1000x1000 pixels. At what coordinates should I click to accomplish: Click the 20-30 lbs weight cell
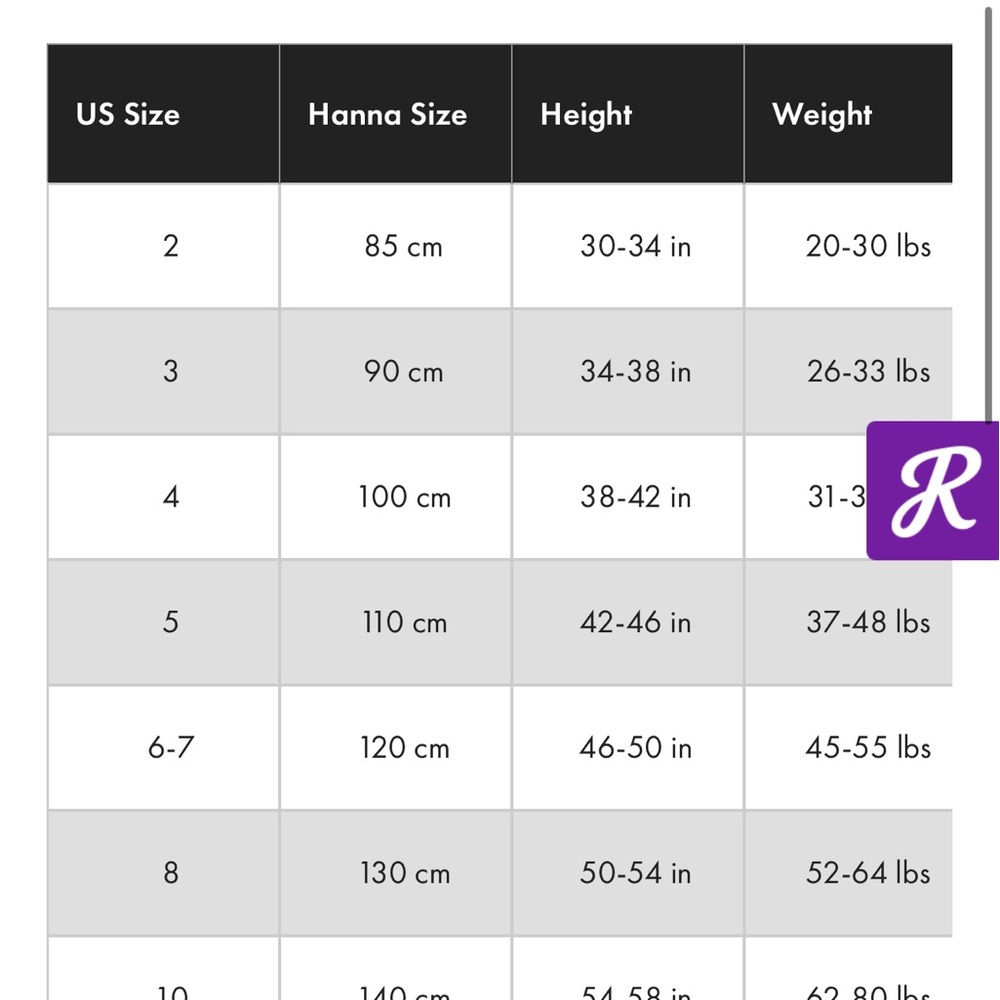[848, 246]
